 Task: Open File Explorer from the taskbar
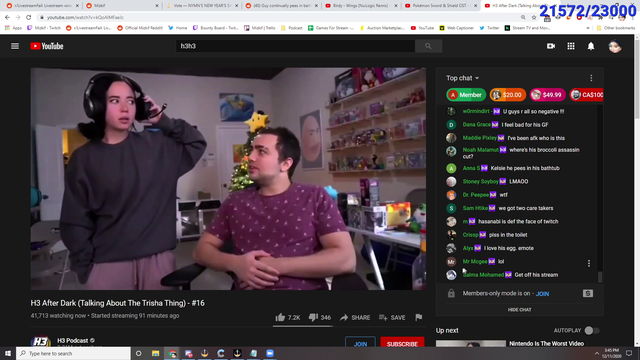tap(156, 353)
